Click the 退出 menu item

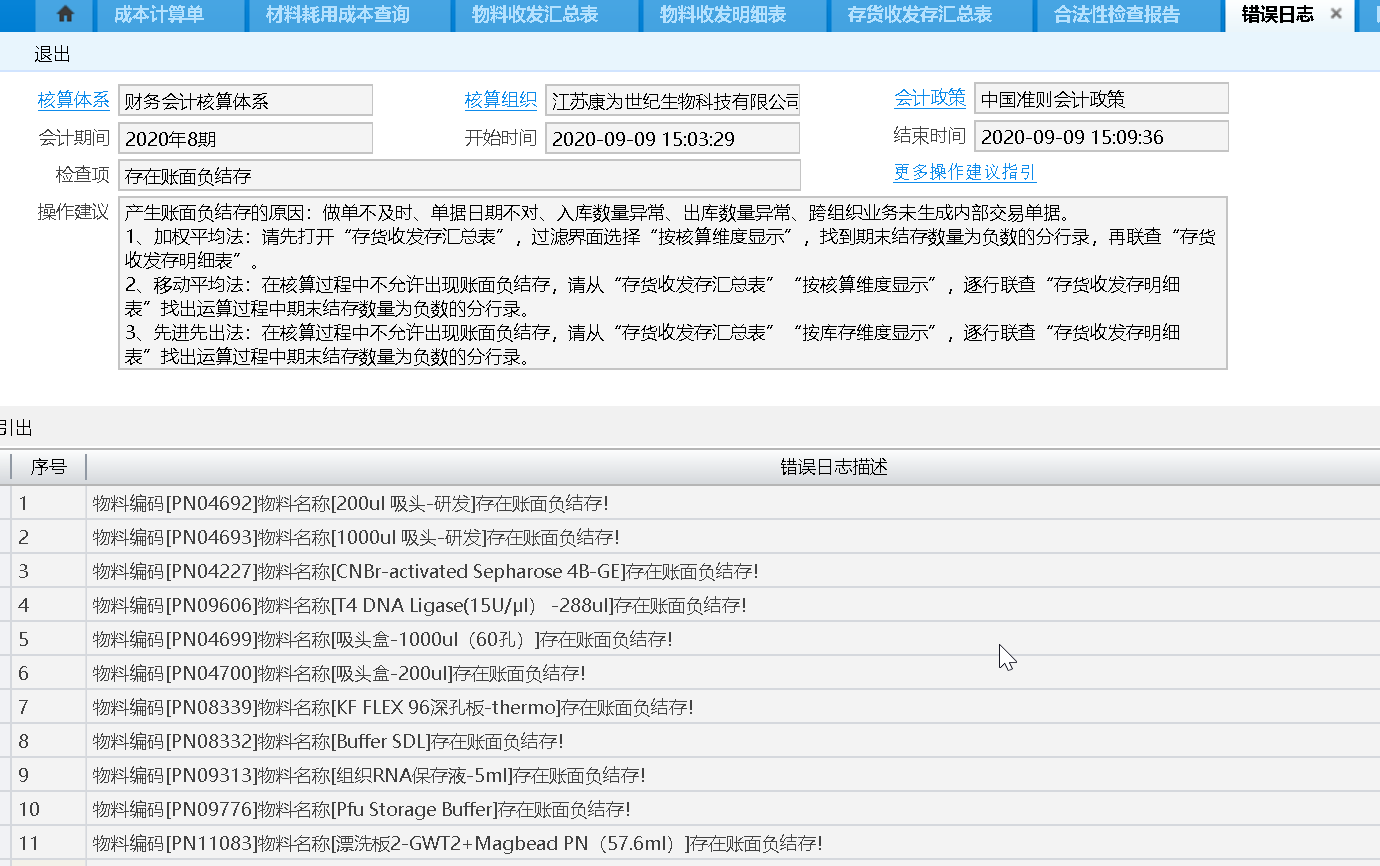pyautogui.click(x=52, y=55)
